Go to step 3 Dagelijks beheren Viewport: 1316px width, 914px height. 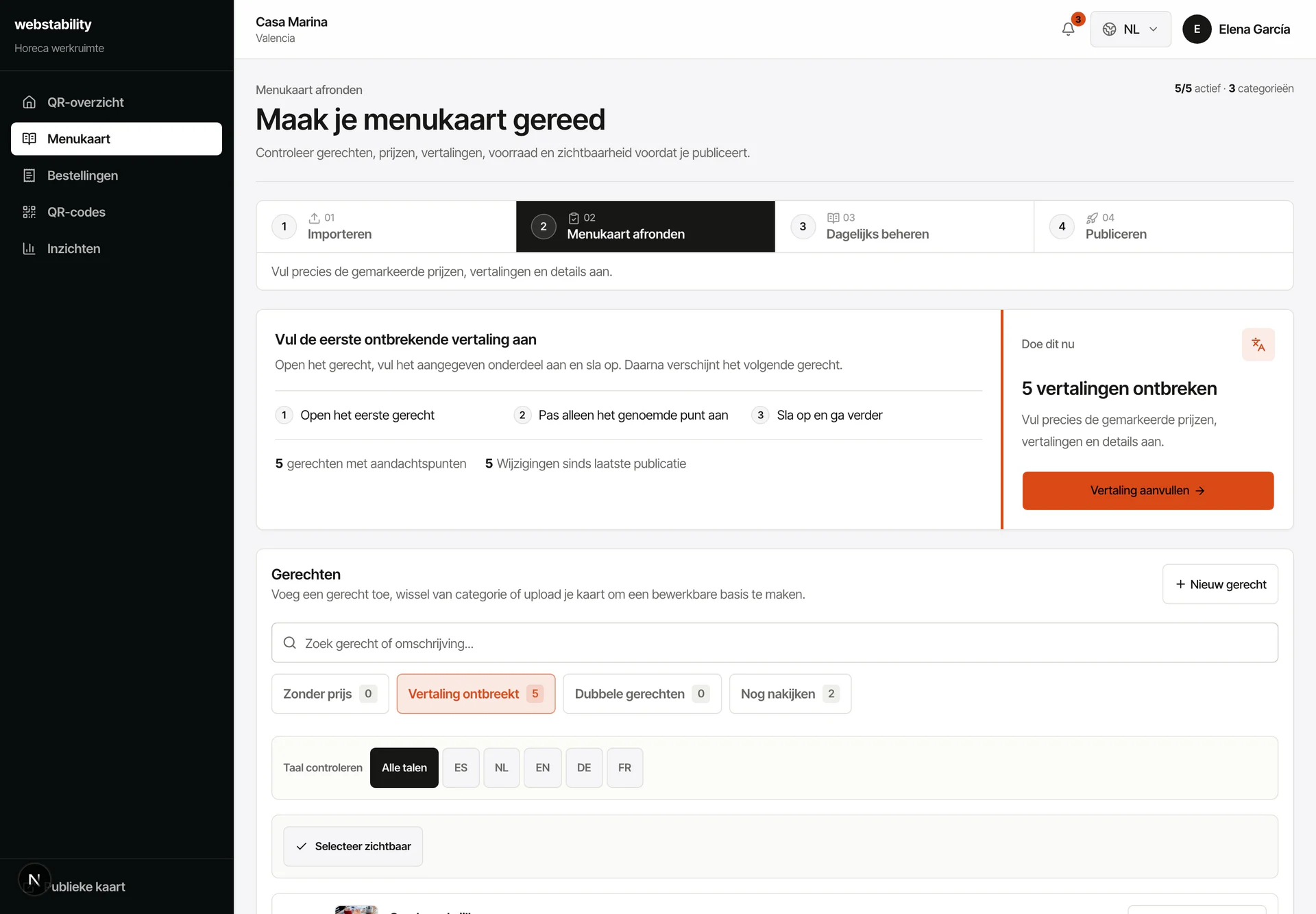pos(904,226)
